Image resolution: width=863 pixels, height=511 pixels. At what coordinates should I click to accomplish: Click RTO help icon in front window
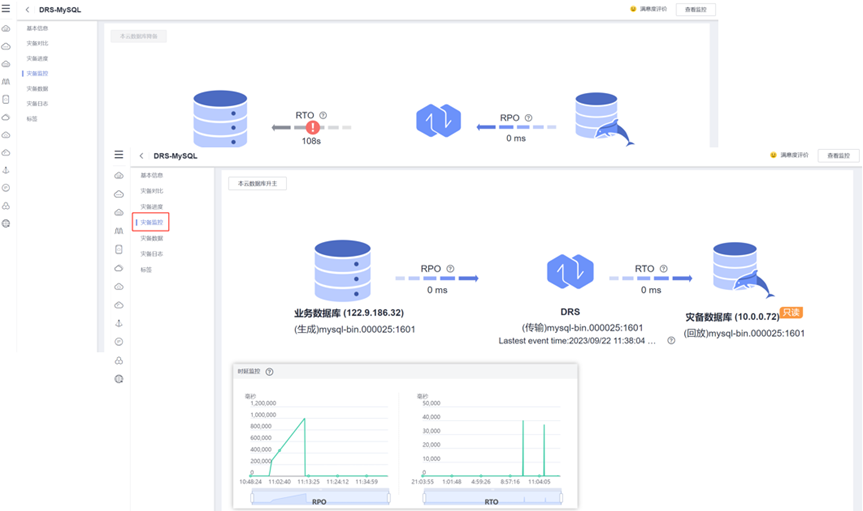coord(664,269)
